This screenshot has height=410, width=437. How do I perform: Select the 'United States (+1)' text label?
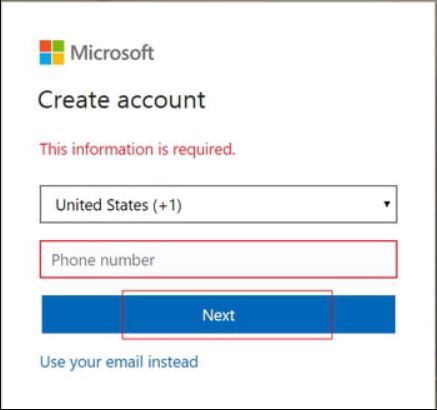118,205
